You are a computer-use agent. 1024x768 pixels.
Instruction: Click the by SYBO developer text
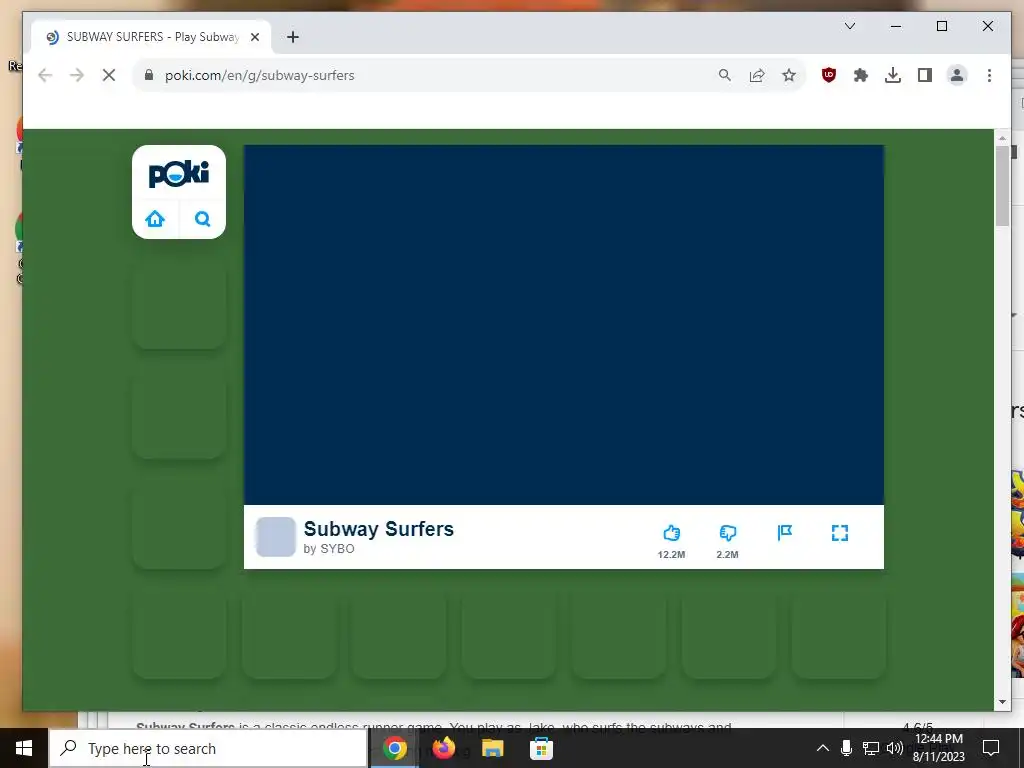pos(329,549)
